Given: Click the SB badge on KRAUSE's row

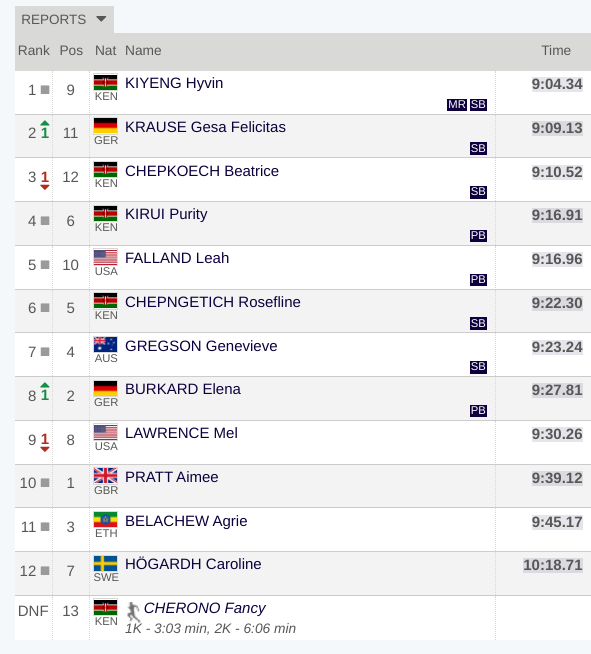Looking at the screenshot, I should coord(478,148).
